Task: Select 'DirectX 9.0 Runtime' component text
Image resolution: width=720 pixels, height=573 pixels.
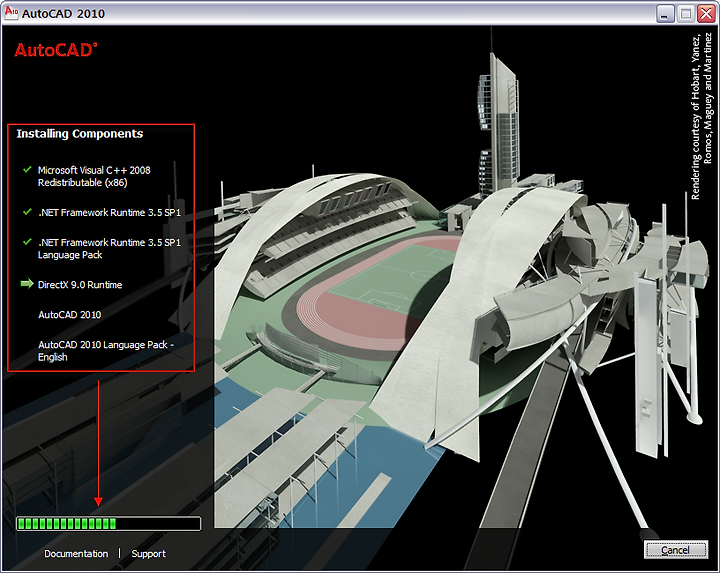Action: click(x=80, y=285)
